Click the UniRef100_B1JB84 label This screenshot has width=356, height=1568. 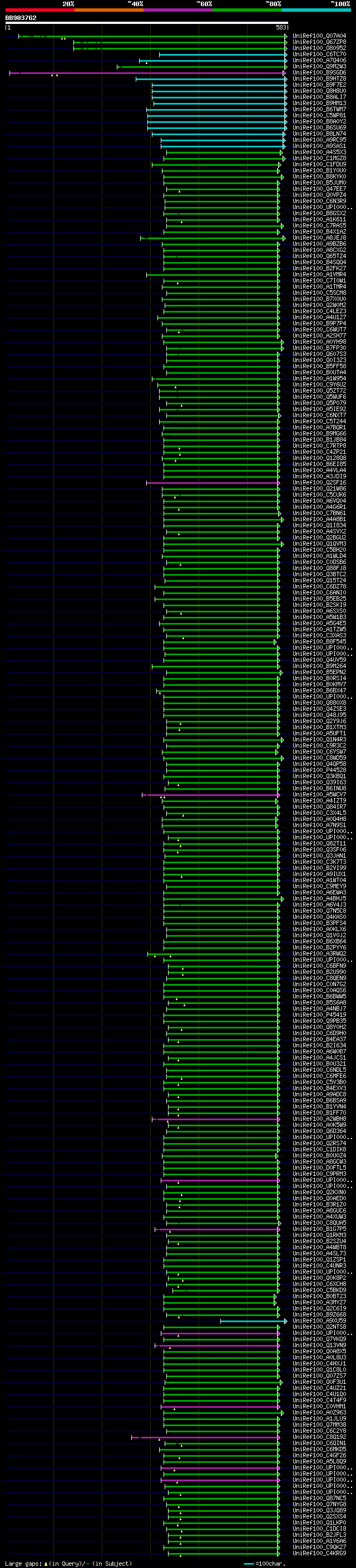click(319, 439)
